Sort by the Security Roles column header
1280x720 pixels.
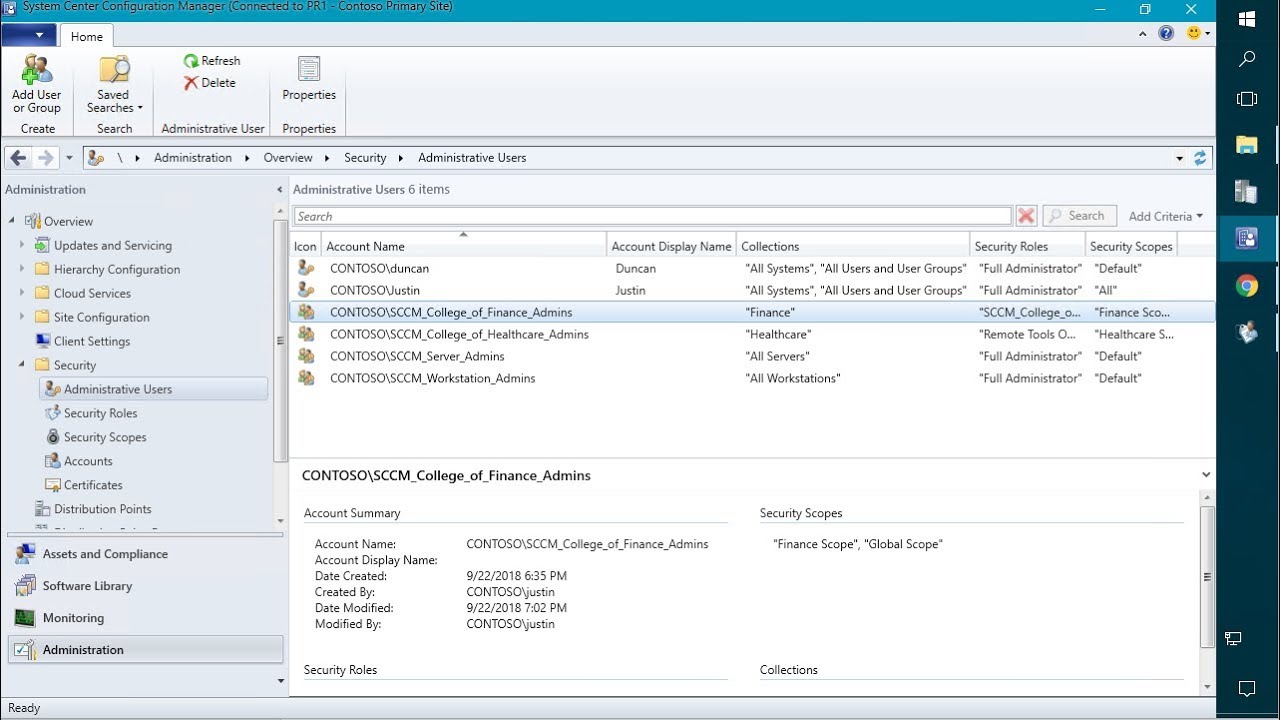click(1027, 246)
